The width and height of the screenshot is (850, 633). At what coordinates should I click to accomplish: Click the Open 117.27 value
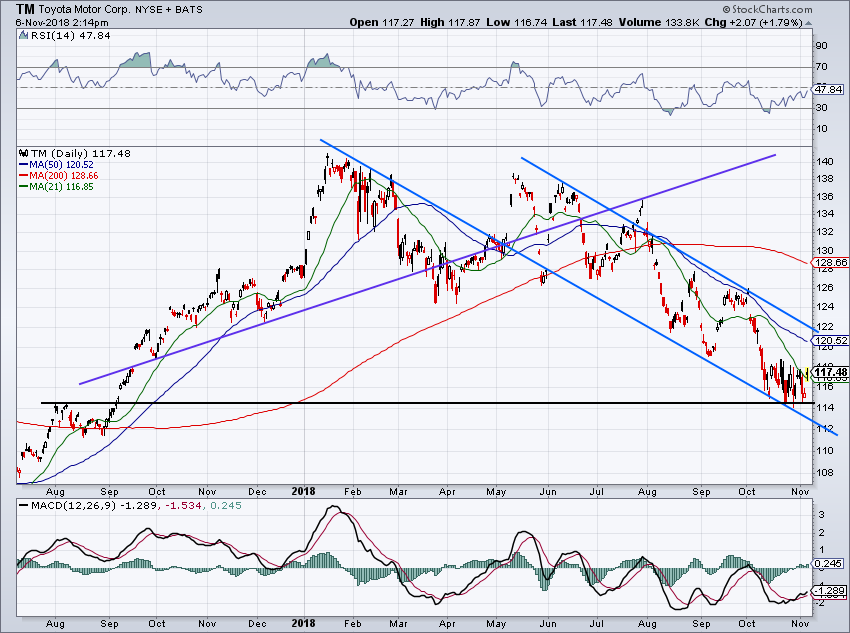coord(382,22)
